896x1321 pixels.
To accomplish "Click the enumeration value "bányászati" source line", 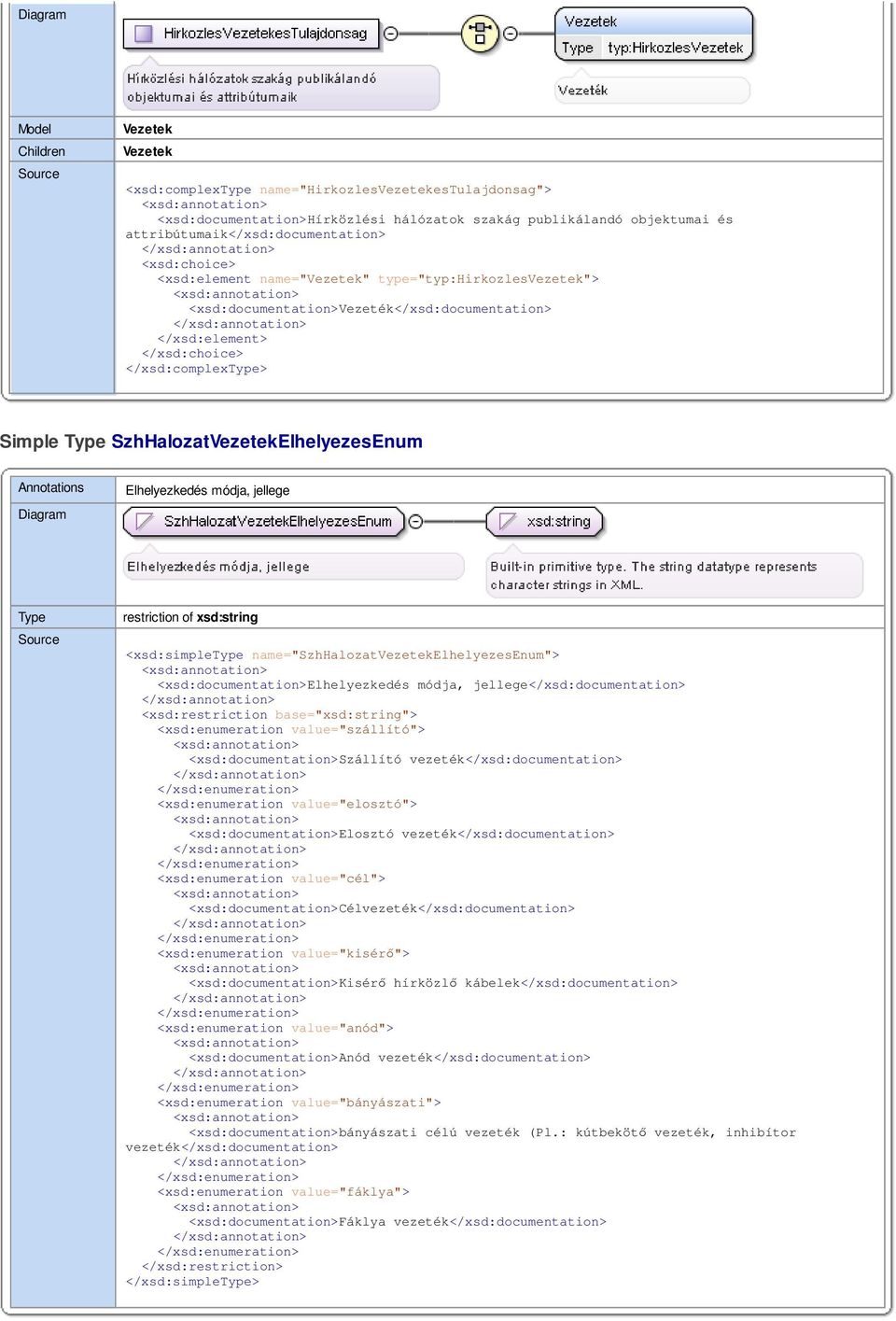I will 300,1103.
